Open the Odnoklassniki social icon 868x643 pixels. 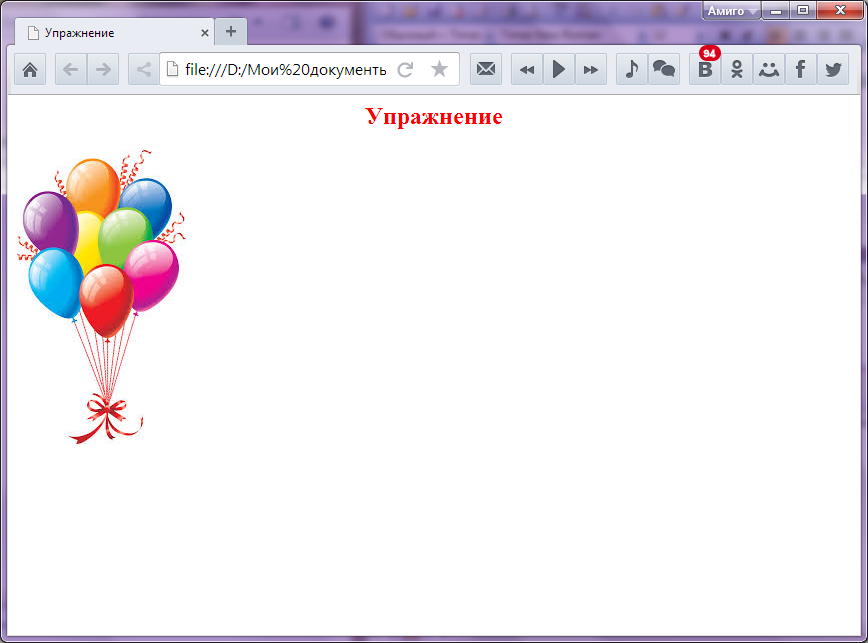[x=737, y=69]
